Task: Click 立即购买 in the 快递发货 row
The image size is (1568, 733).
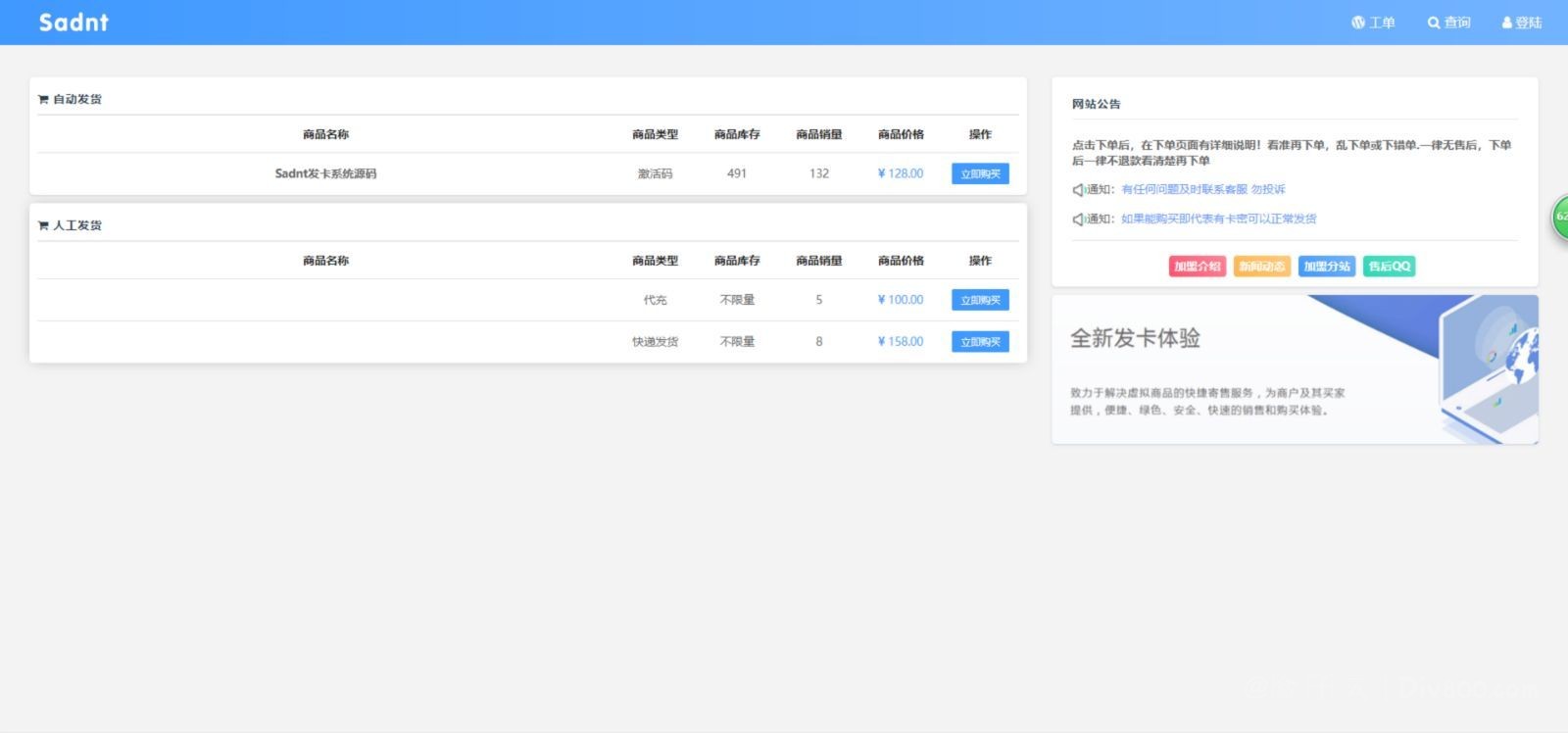Action: pyautogui.click(x=980, y=342)
